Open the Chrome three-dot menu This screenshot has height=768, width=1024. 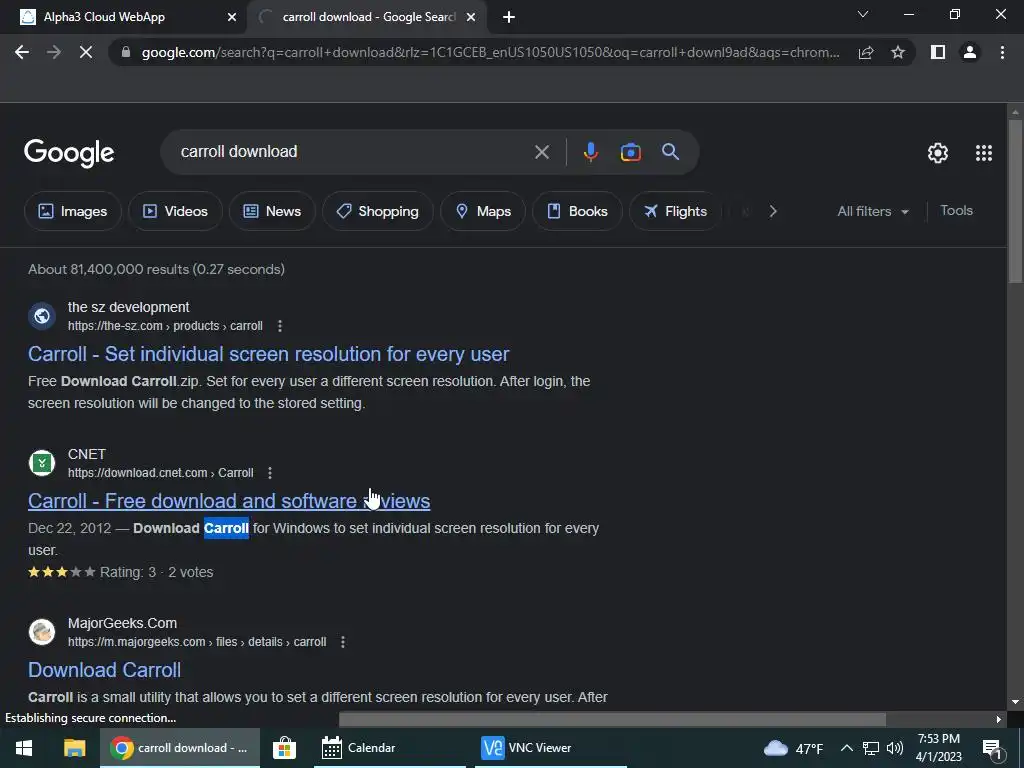(1002, 52)
